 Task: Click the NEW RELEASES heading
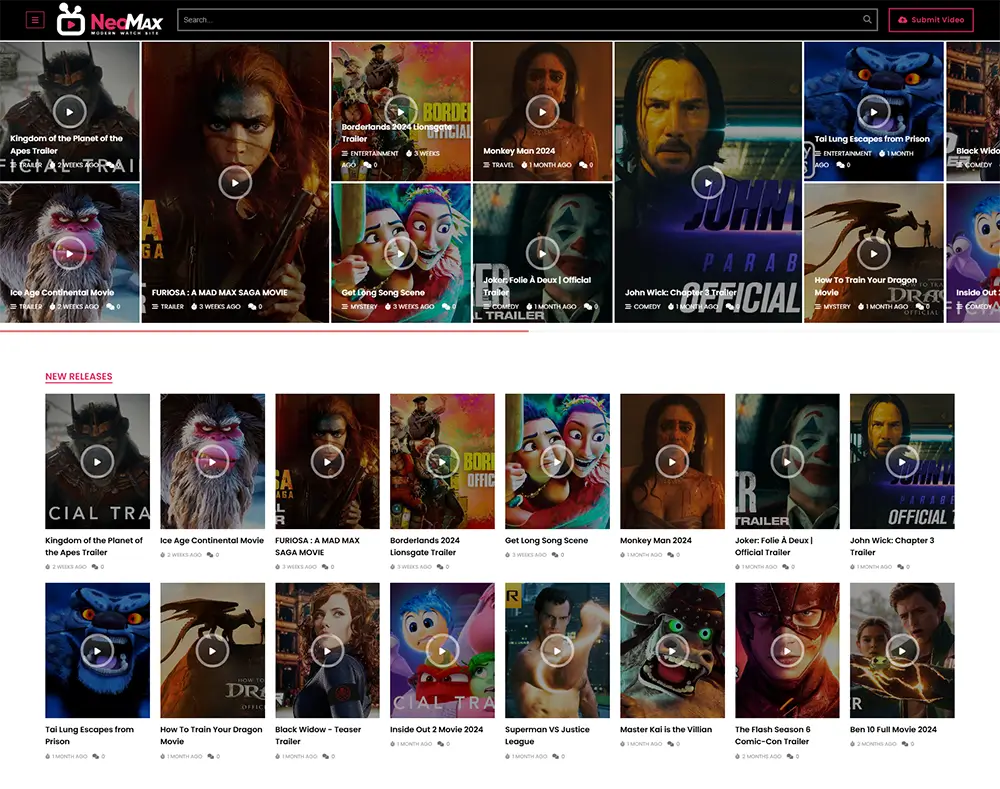point(78,376)
